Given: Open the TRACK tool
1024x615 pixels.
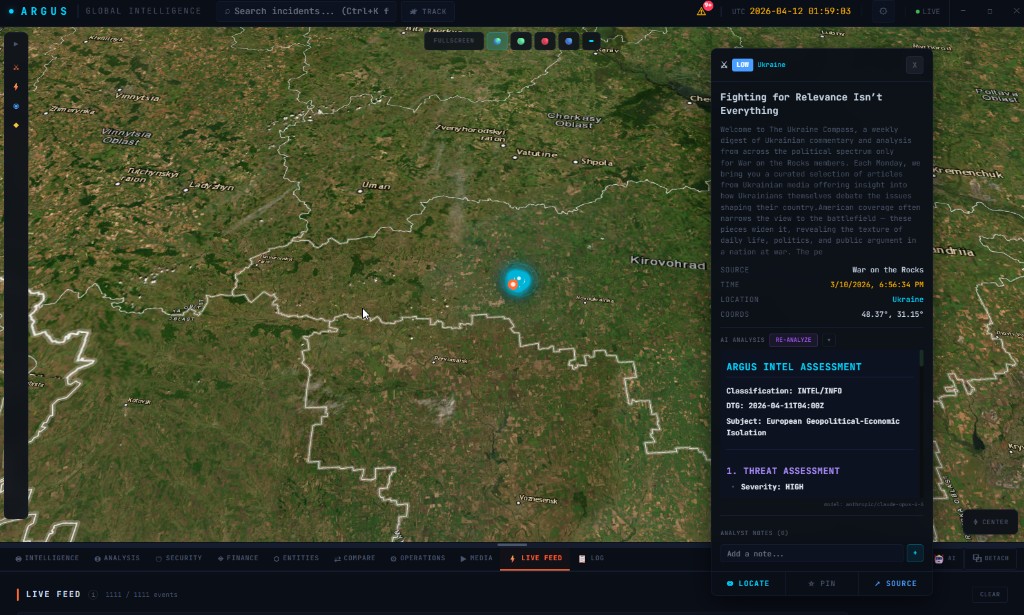Looking at the screenshot, I should pos(428,11).
